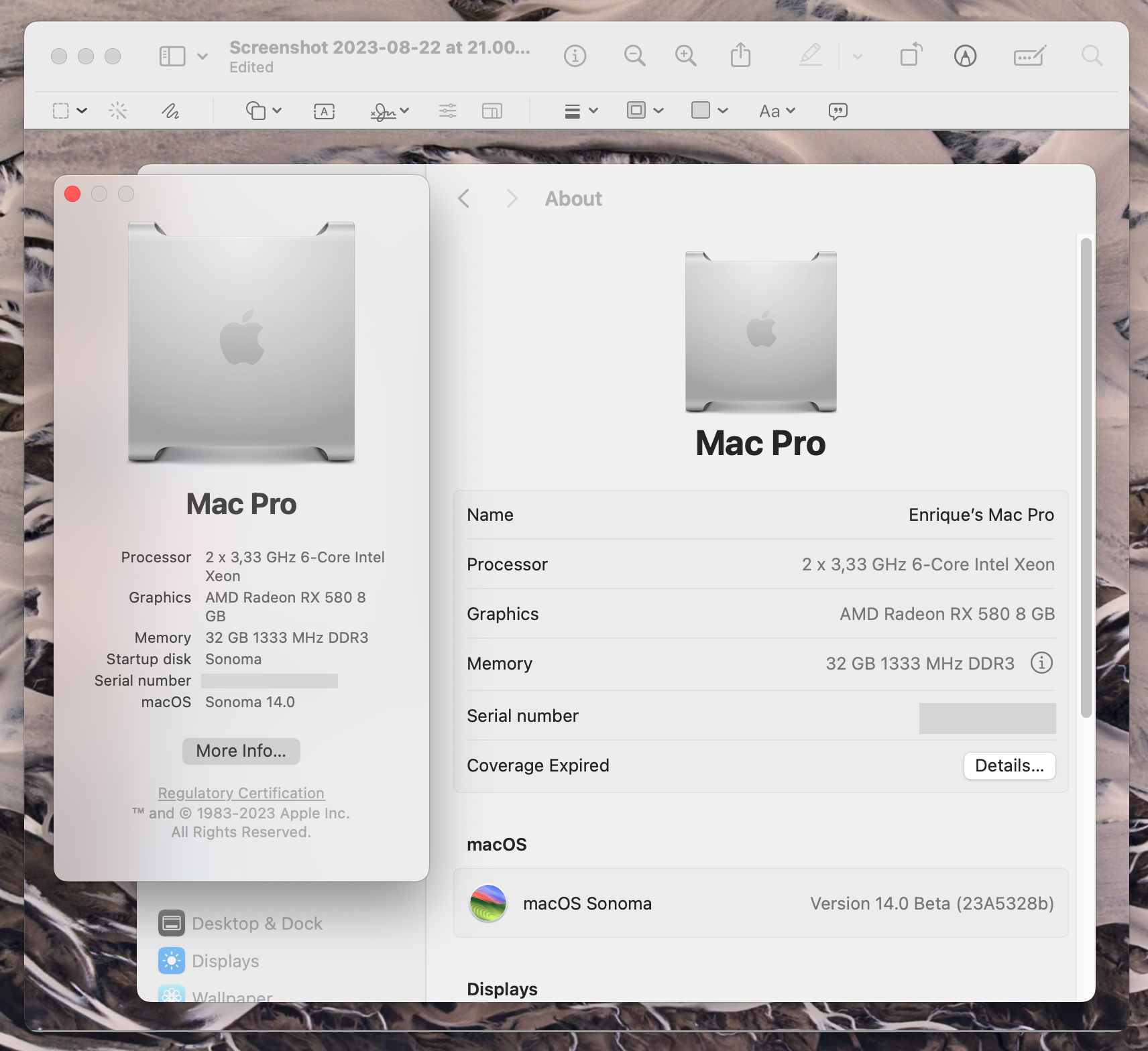Open the Shapes dropdown menu

click(264, 111)
